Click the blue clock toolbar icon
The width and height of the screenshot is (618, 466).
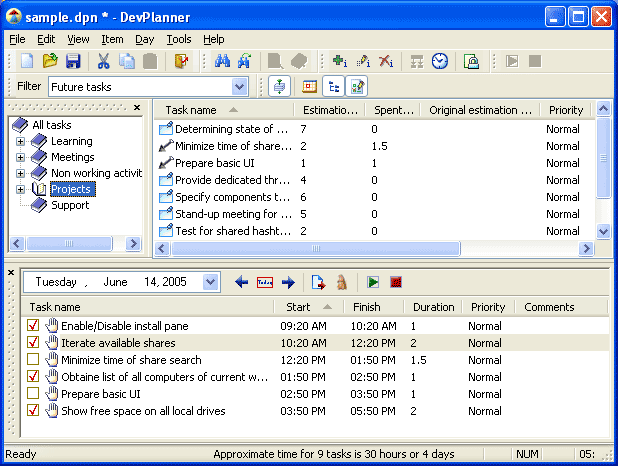click(440, 61)
